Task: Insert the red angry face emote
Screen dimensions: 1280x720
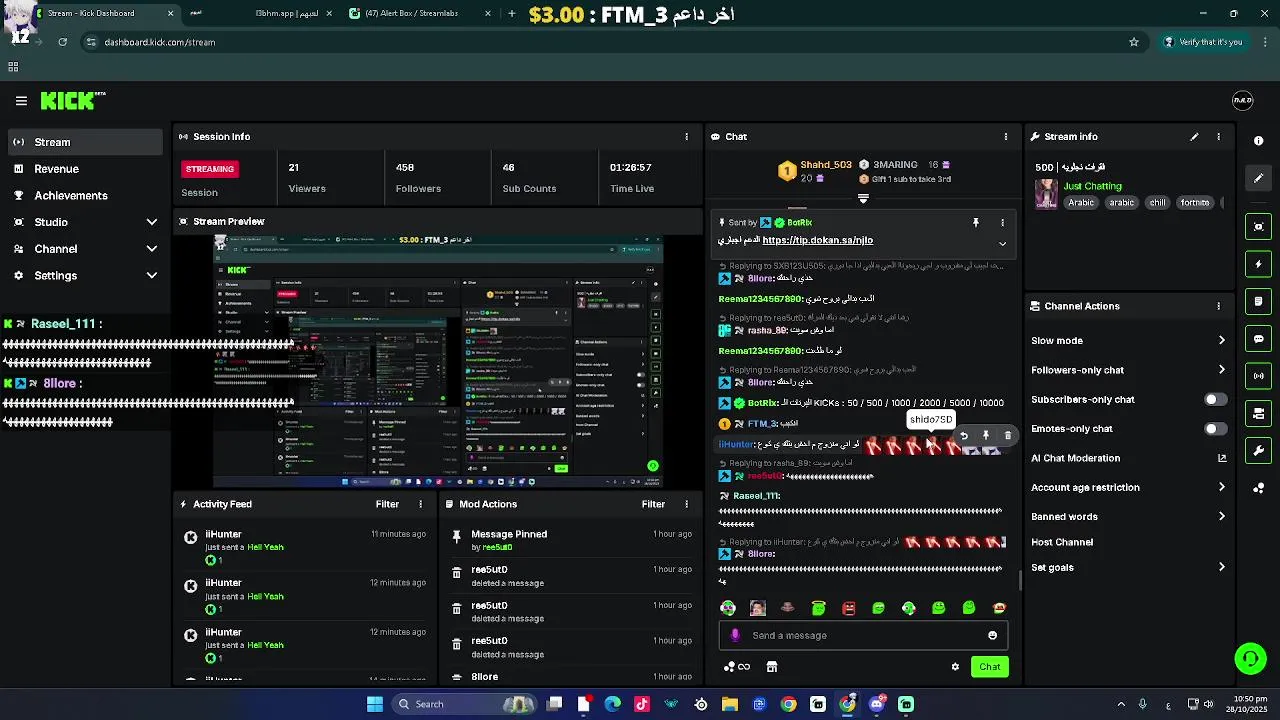Action: point(849,608)
